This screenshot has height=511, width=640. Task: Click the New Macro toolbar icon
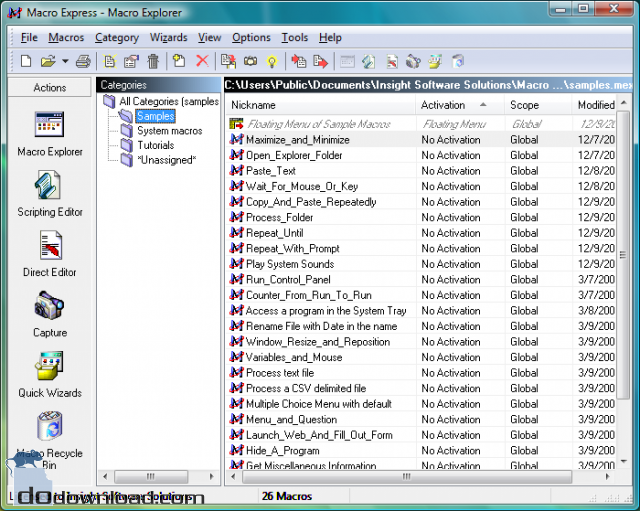[110, 61]
